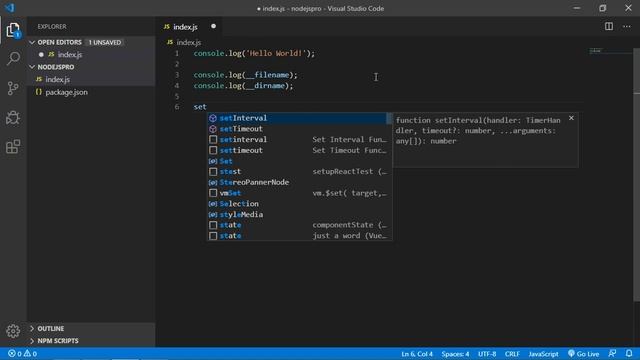Open index.js in NODEJSPRO folder
The height and width of the screenshot is (360, 640).
tap(58, 80)
